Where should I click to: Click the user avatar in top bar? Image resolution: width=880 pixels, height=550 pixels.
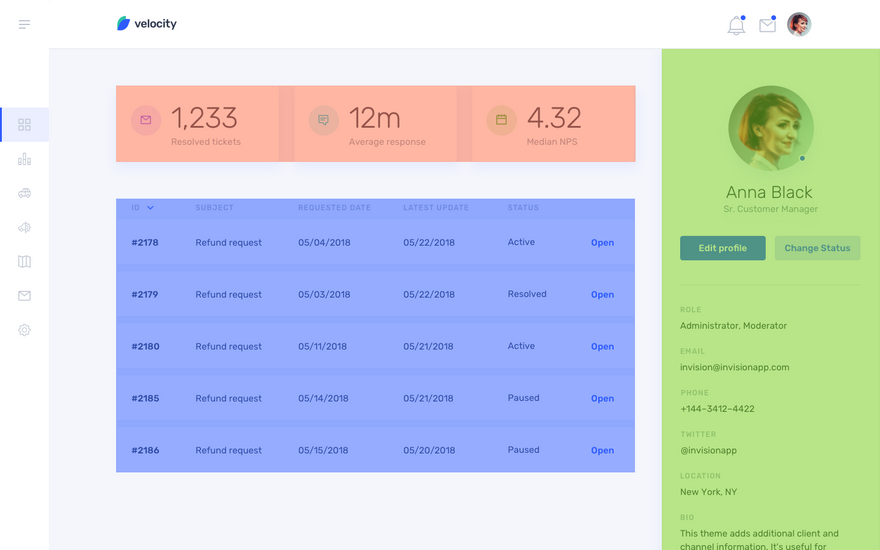[x=799, y=25]
